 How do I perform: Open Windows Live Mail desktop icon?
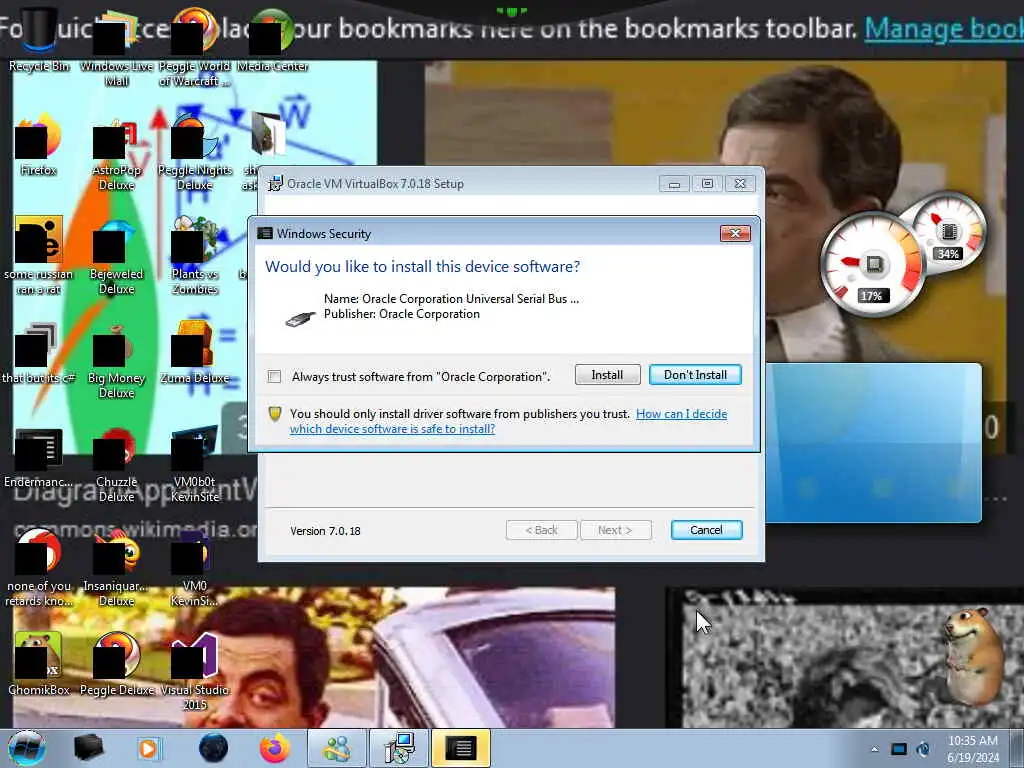(116, 46)
